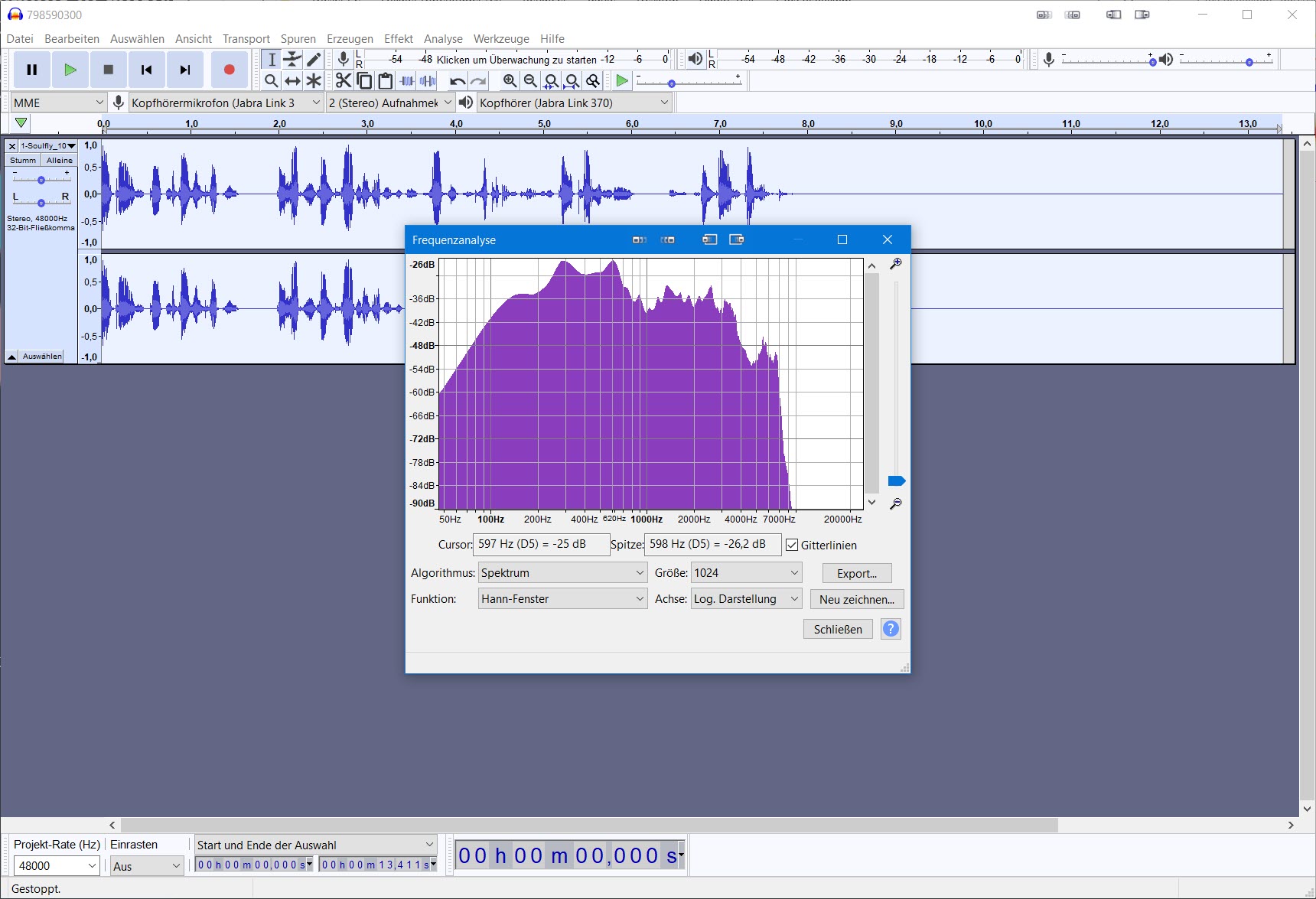Open the Analyse menu
The width and height of the screenshot is (1316, 899).
pyautogui.click(x=443, y=39)
